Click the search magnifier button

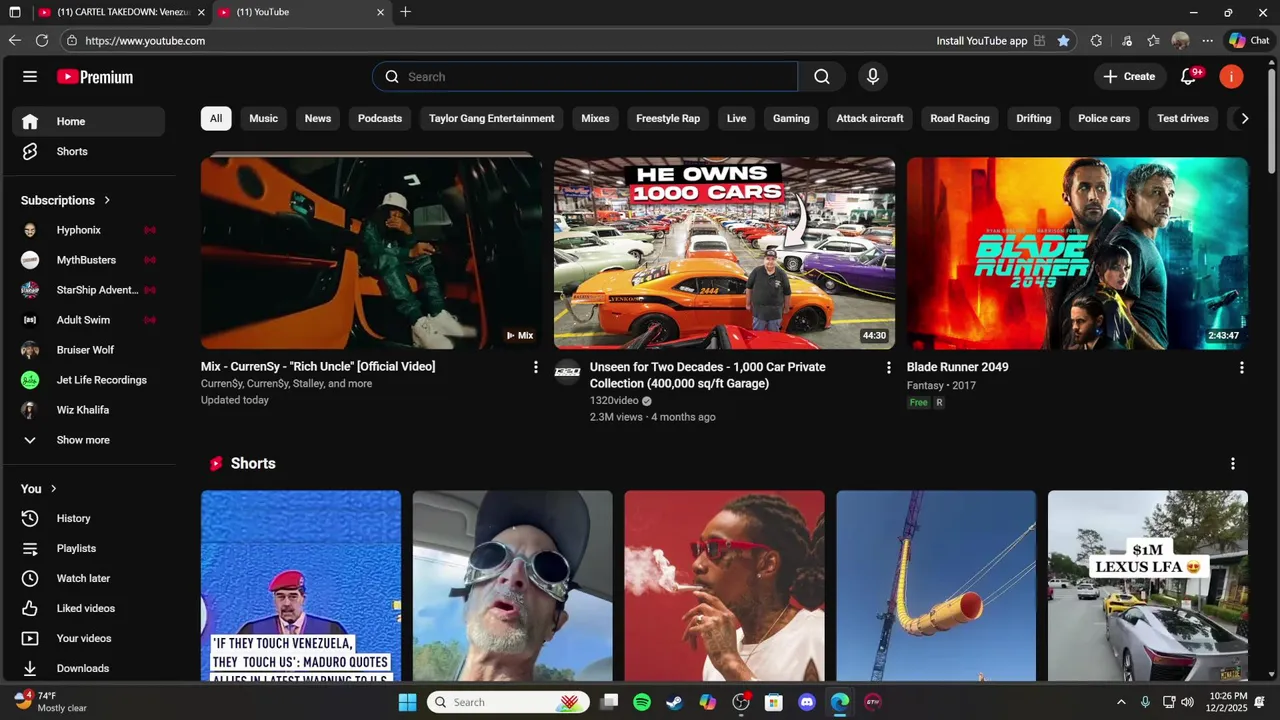pos(822,77)
